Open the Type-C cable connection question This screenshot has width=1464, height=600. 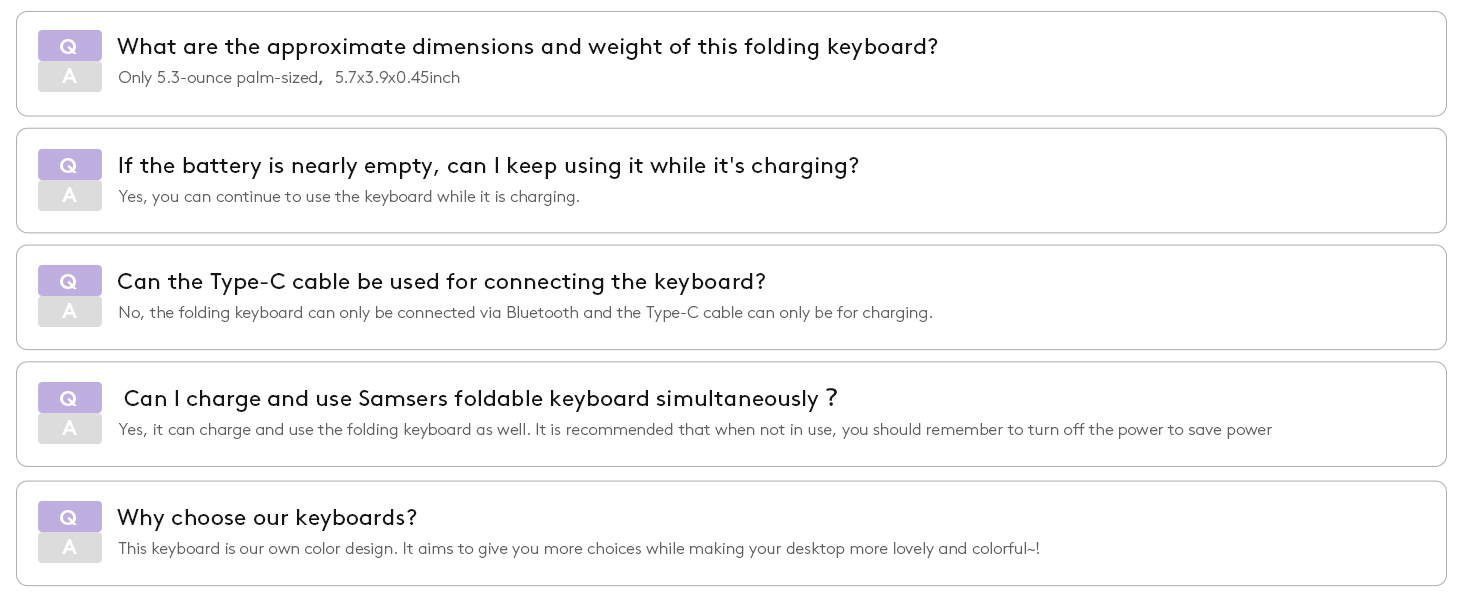click(441, 282)
